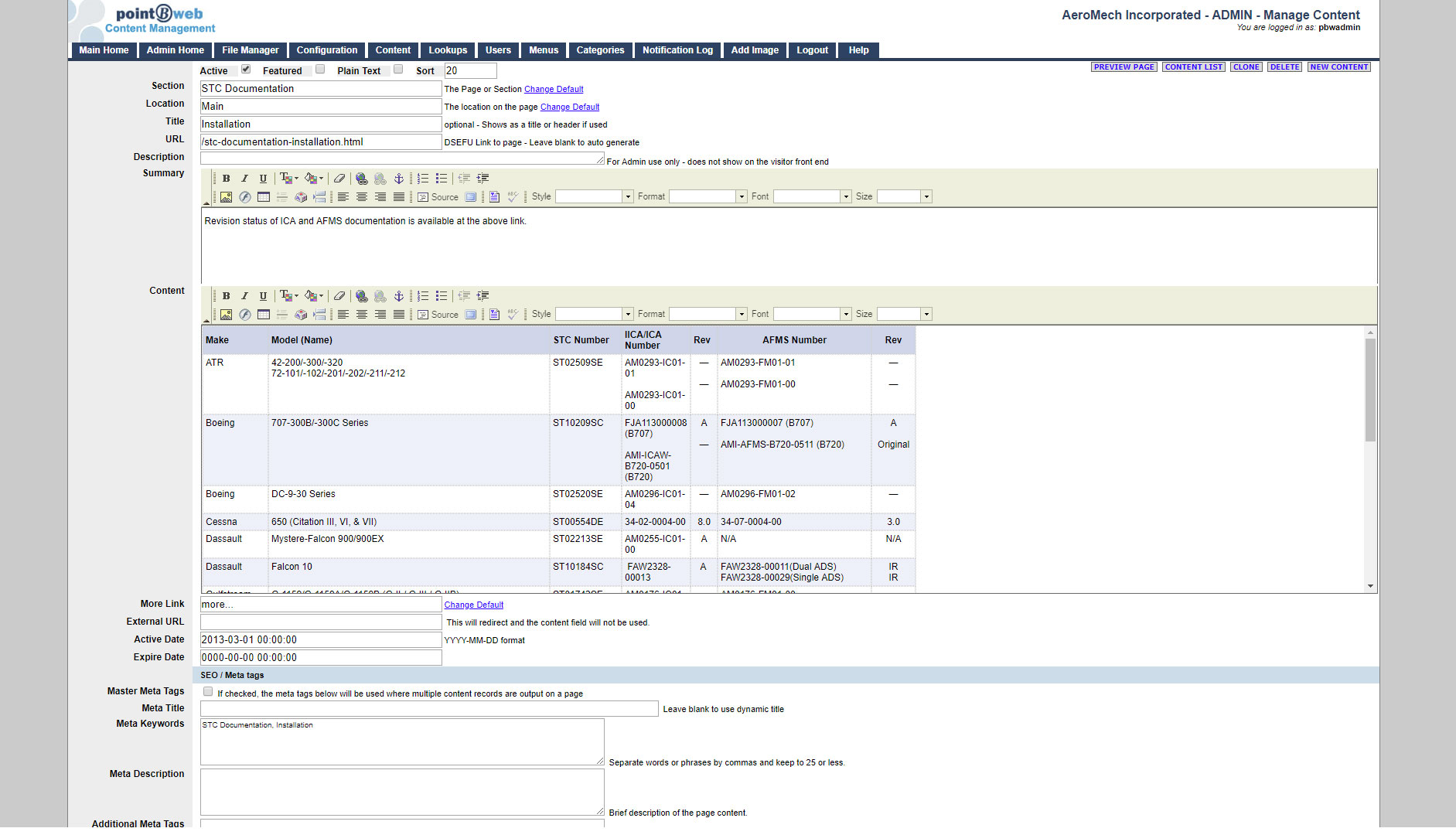Enable the Plain Text checkbox

[398, 69]
